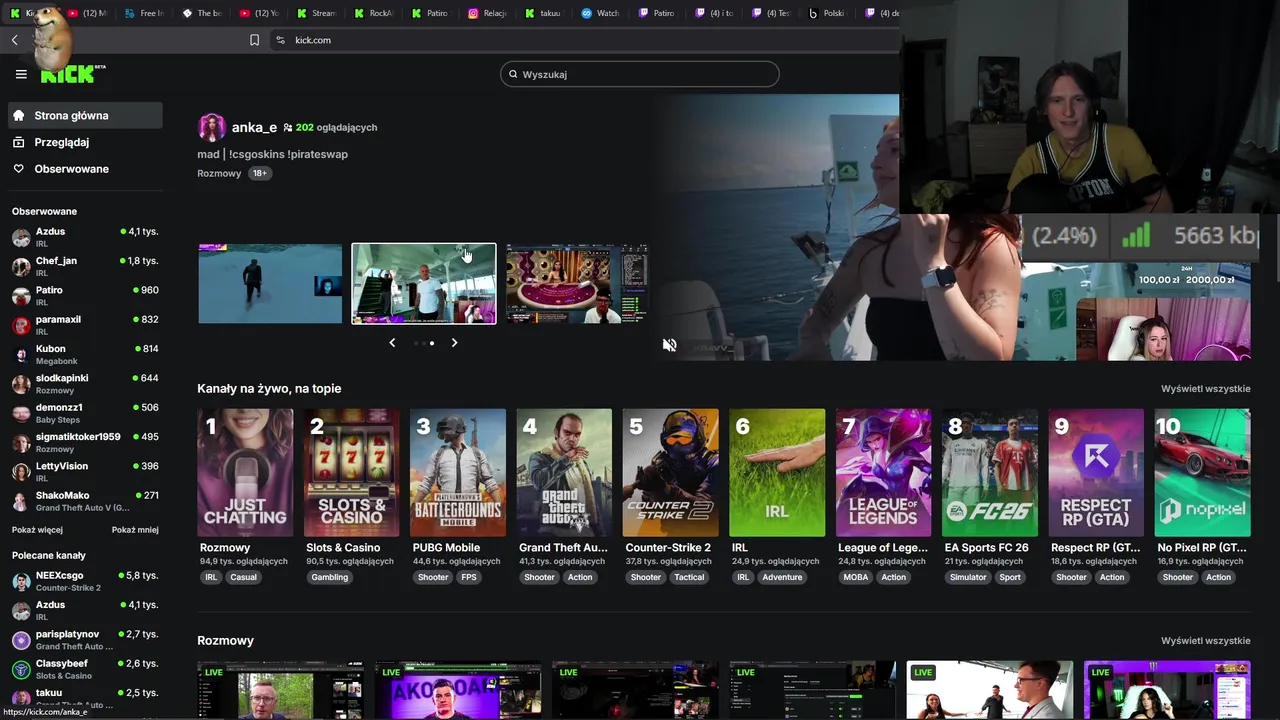Open IRL category card
Viewport: 1280px width, 720px height.
point(777,472)
